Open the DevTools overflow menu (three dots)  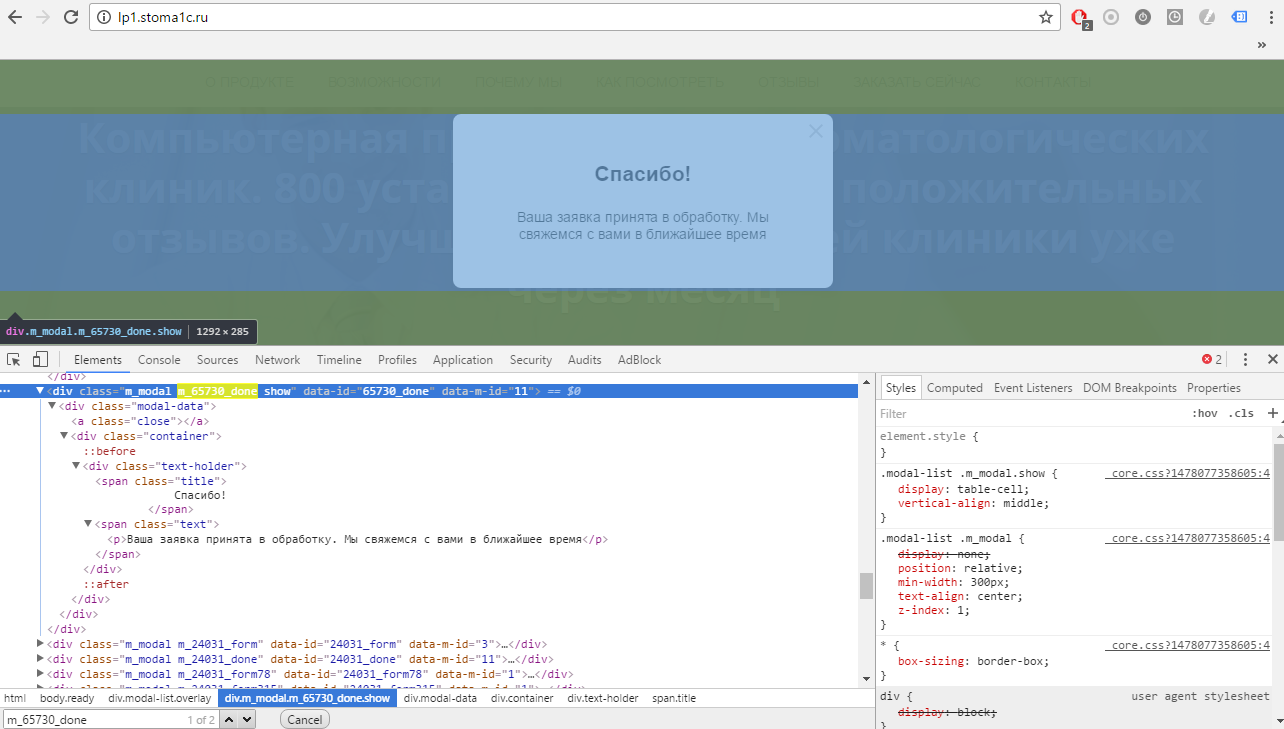pyautogui.click(x=1245, y=359)
